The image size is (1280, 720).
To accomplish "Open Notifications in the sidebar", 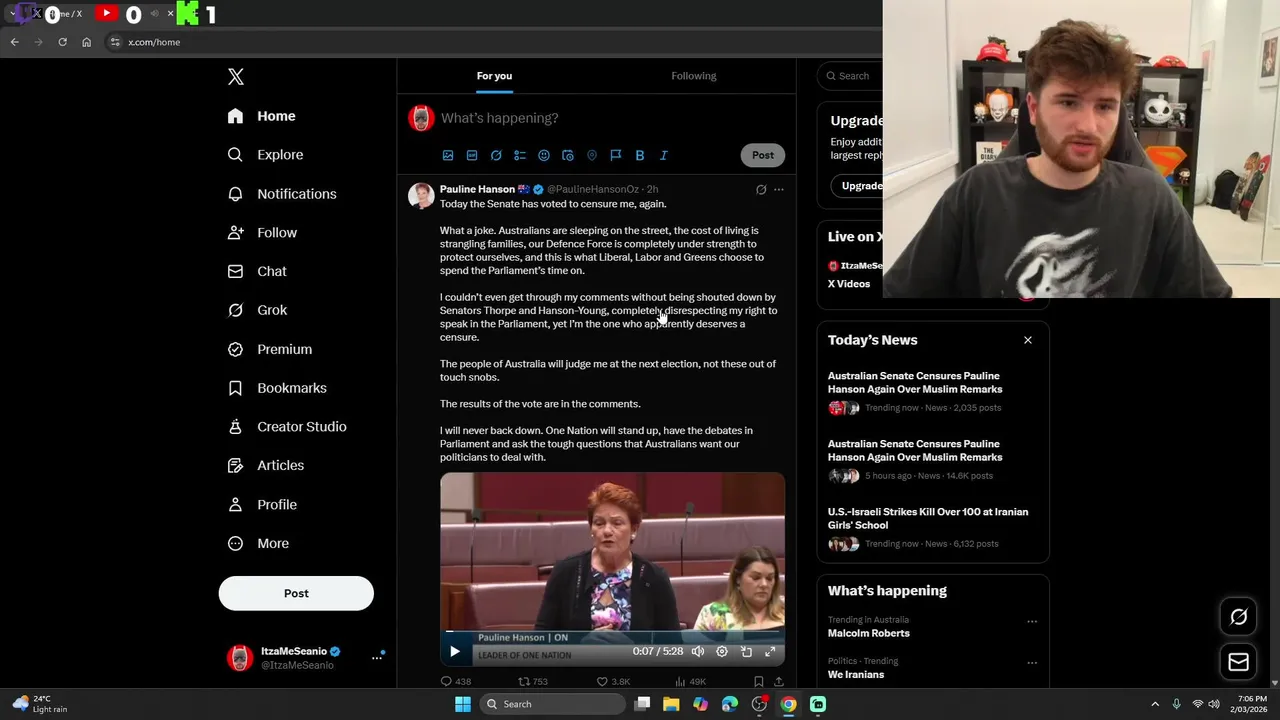I will 282,194.
